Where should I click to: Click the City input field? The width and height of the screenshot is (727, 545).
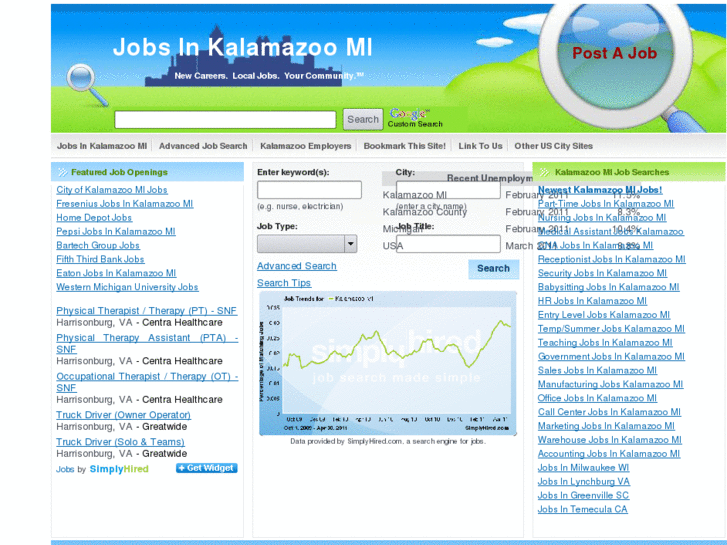point(448,190)
